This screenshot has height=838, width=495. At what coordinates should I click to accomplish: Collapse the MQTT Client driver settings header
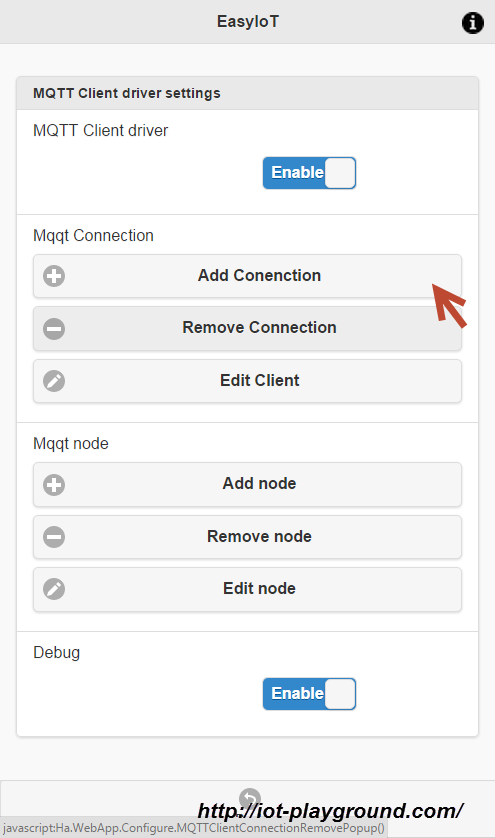coord(248,93)
